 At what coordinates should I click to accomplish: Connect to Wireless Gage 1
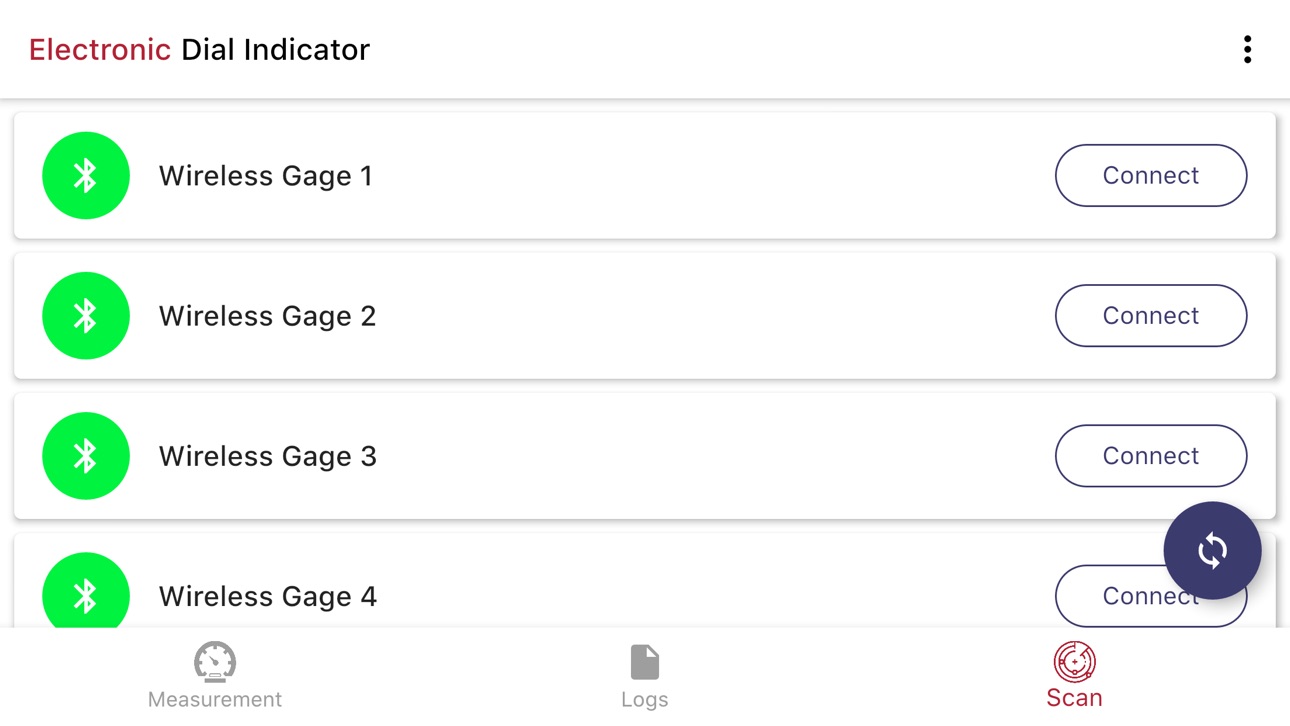(1151, 176)
